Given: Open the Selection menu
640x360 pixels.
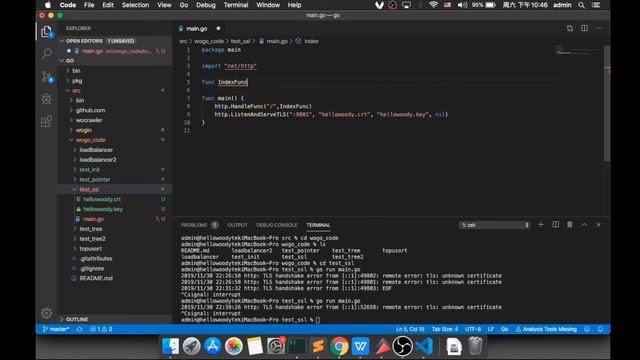Looking at the screenshot, I should [135, 5].
